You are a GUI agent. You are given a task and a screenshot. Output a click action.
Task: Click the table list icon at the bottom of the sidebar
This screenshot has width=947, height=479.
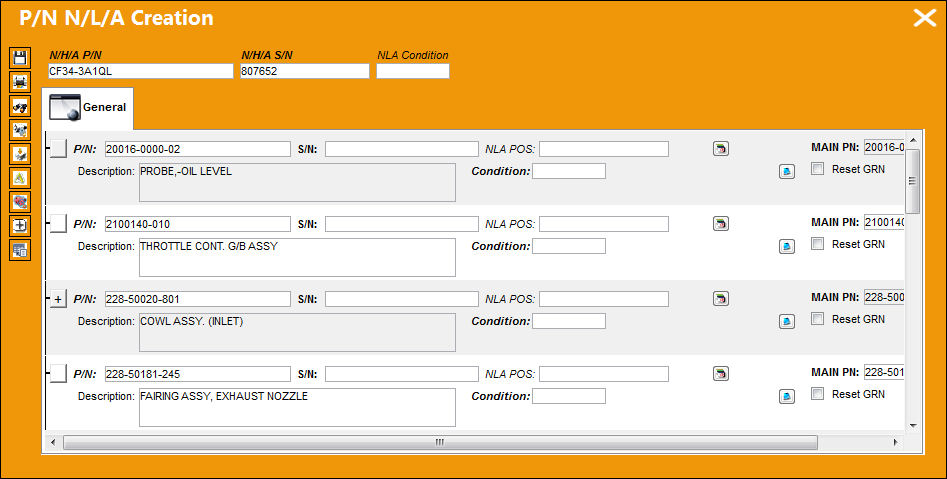pyautogui.click(x=20, y=249)
